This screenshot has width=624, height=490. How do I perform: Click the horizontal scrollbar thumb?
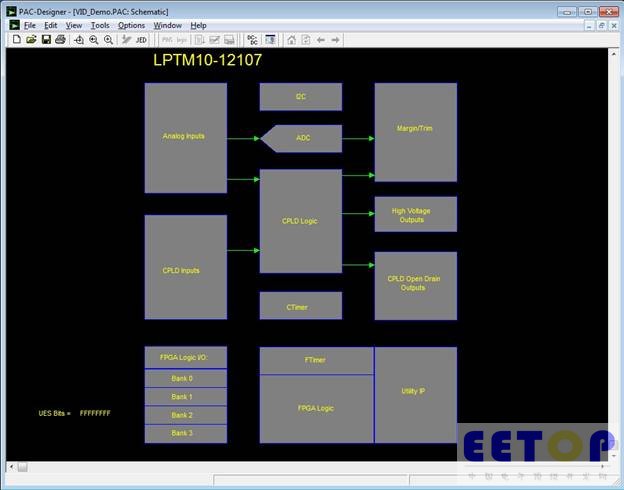23,467
